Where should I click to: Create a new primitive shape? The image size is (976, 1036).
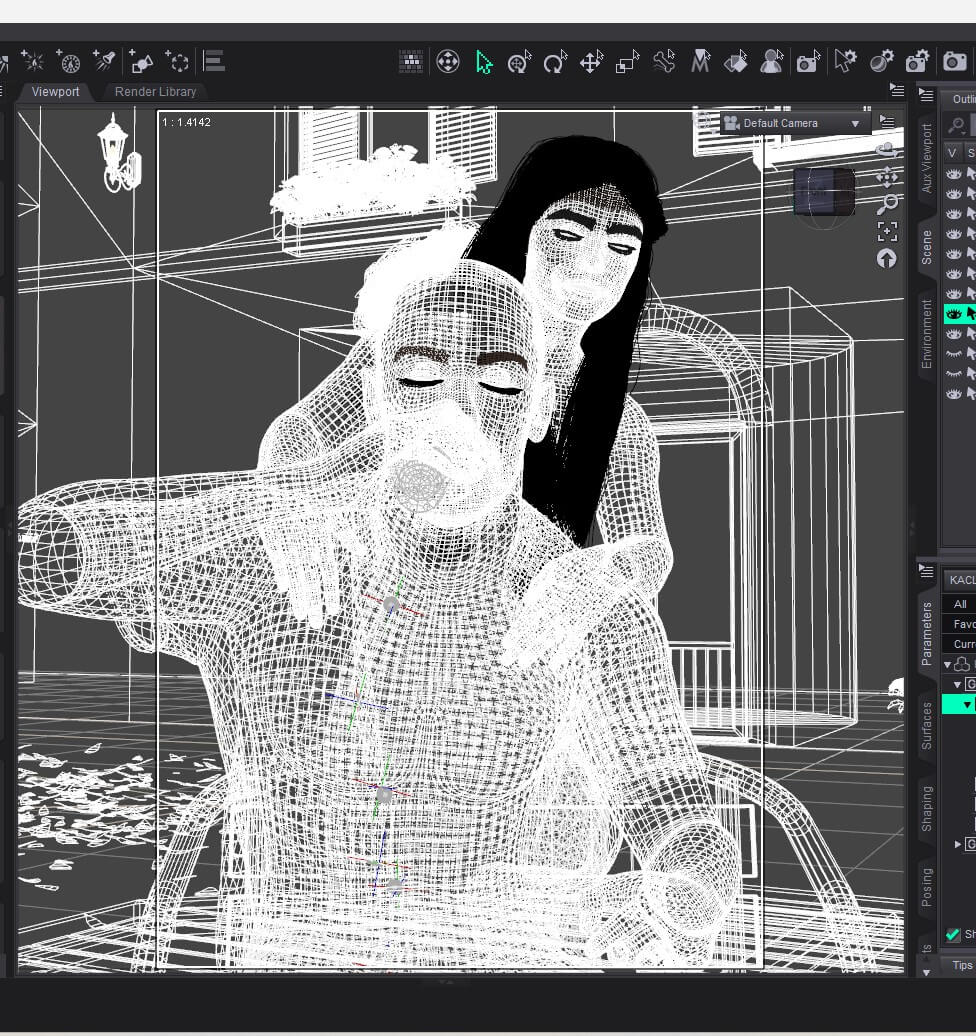pyautogui.click(x=140, y=61)
